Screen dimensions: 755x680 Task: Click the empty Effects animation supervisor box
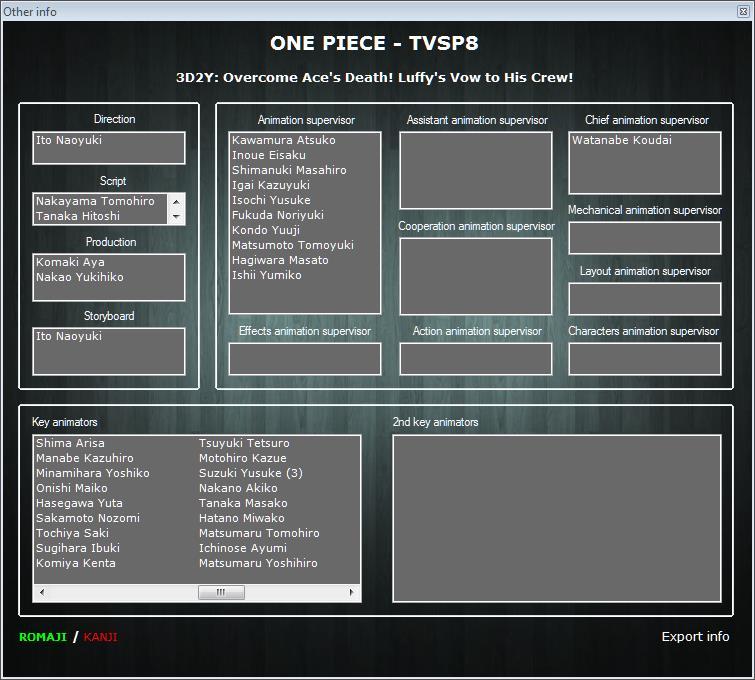pyautogui.click(x=305, y=359)
